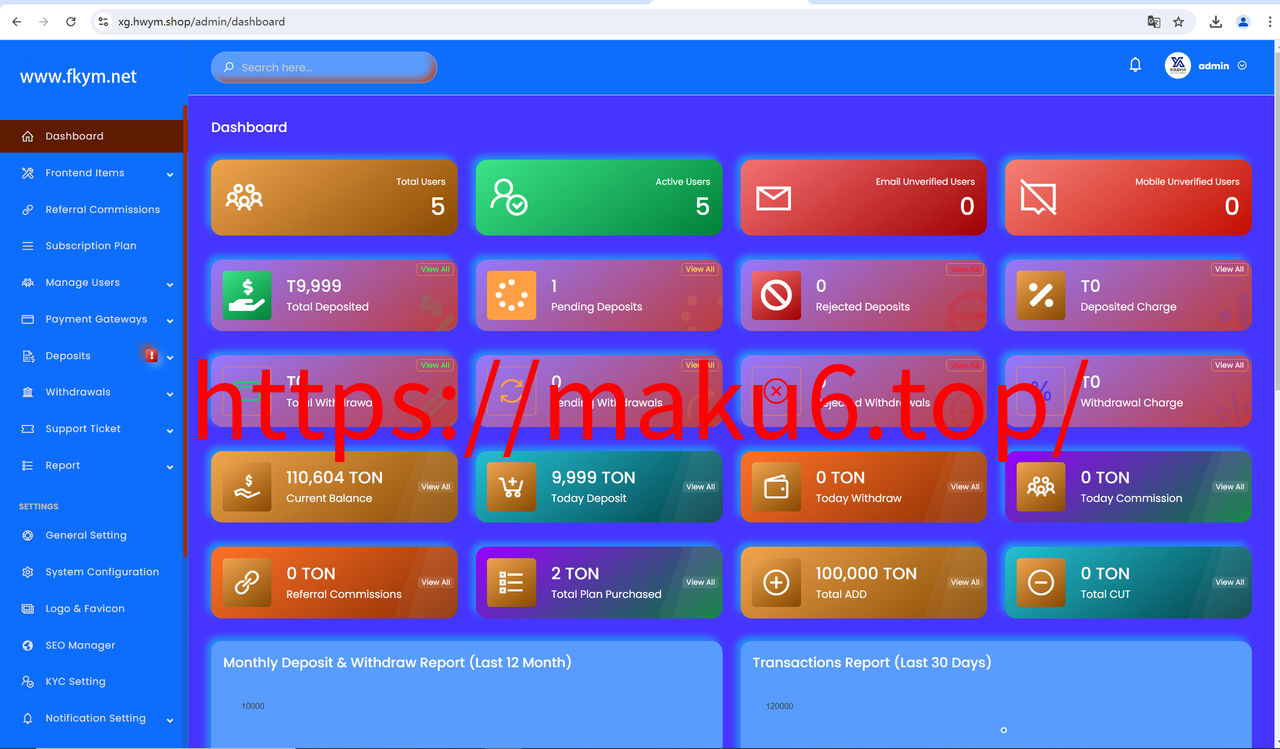
Task: Click the Mobile Unverified Users icon
Action: point(1038,197)
